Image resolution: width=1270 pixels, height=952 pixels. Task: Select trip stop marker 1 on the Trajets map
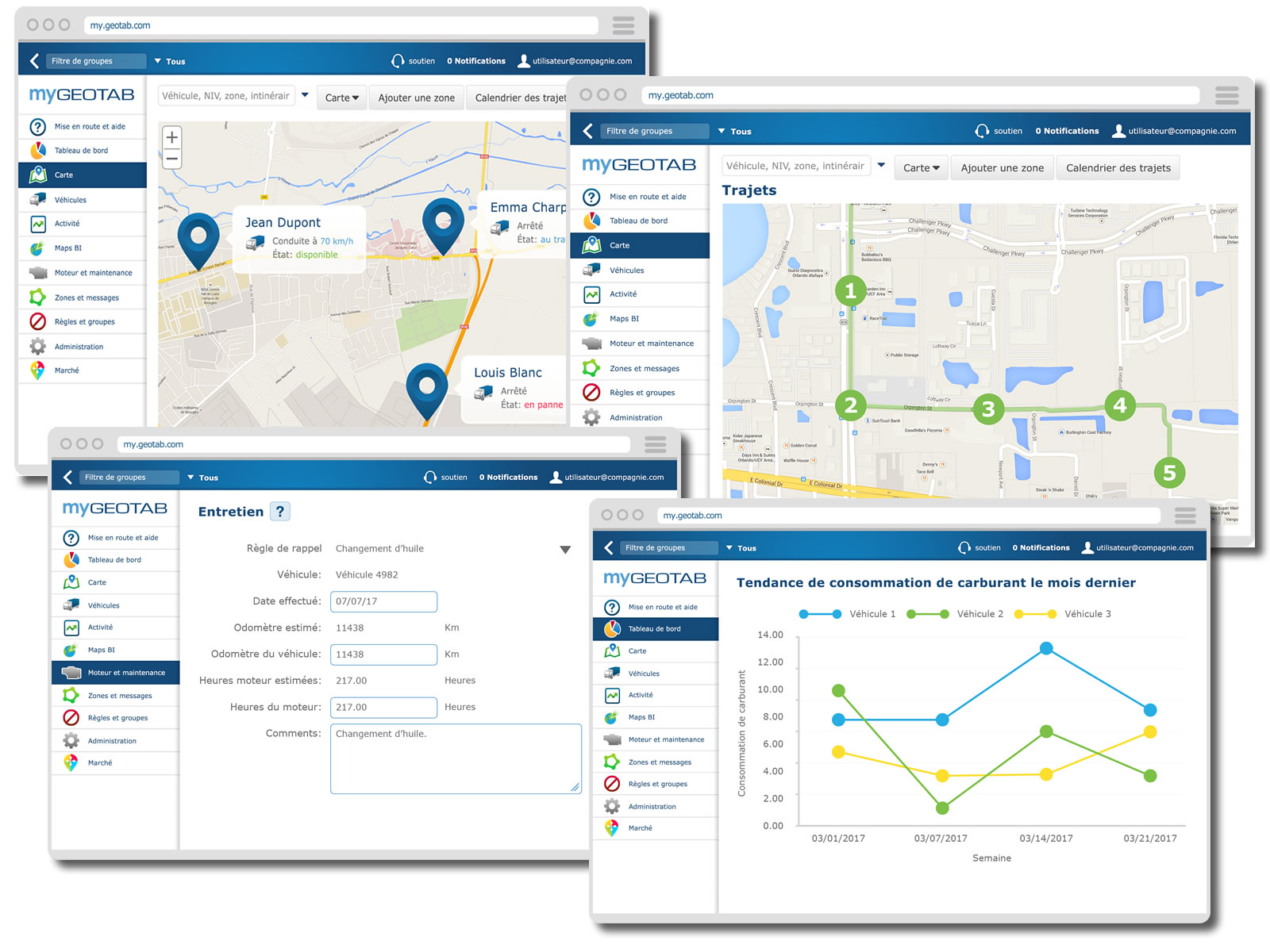pos(850,290)
